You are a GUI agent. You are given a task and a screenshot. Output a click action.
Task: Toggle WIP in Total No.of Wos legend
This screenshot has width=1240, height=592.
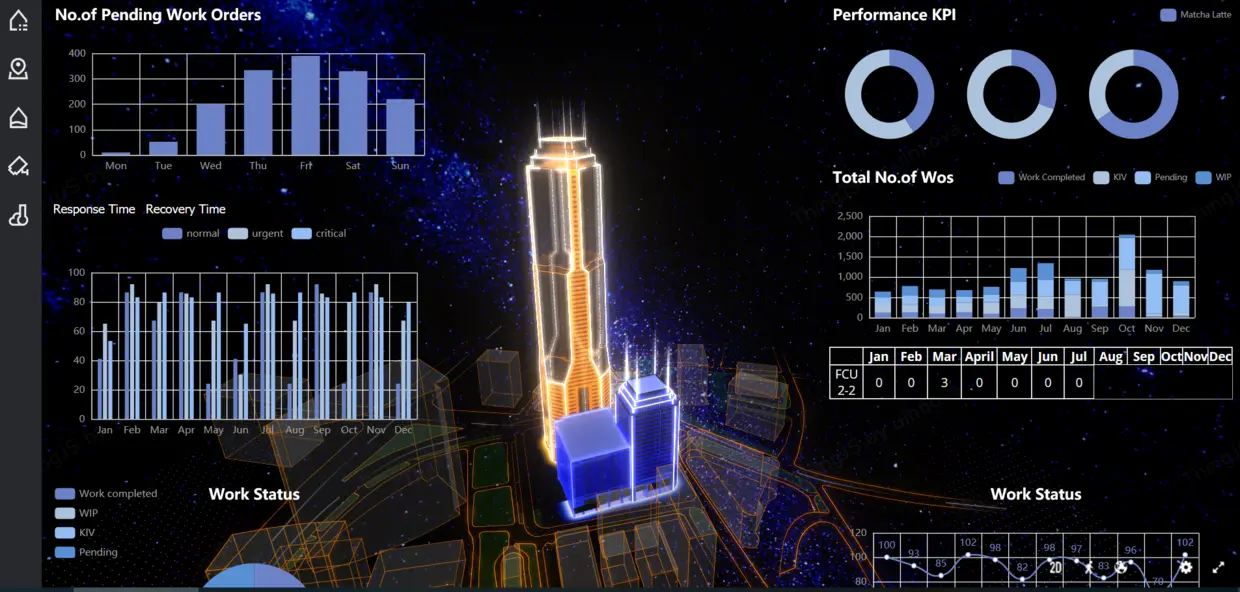[x=1214, y=177]
